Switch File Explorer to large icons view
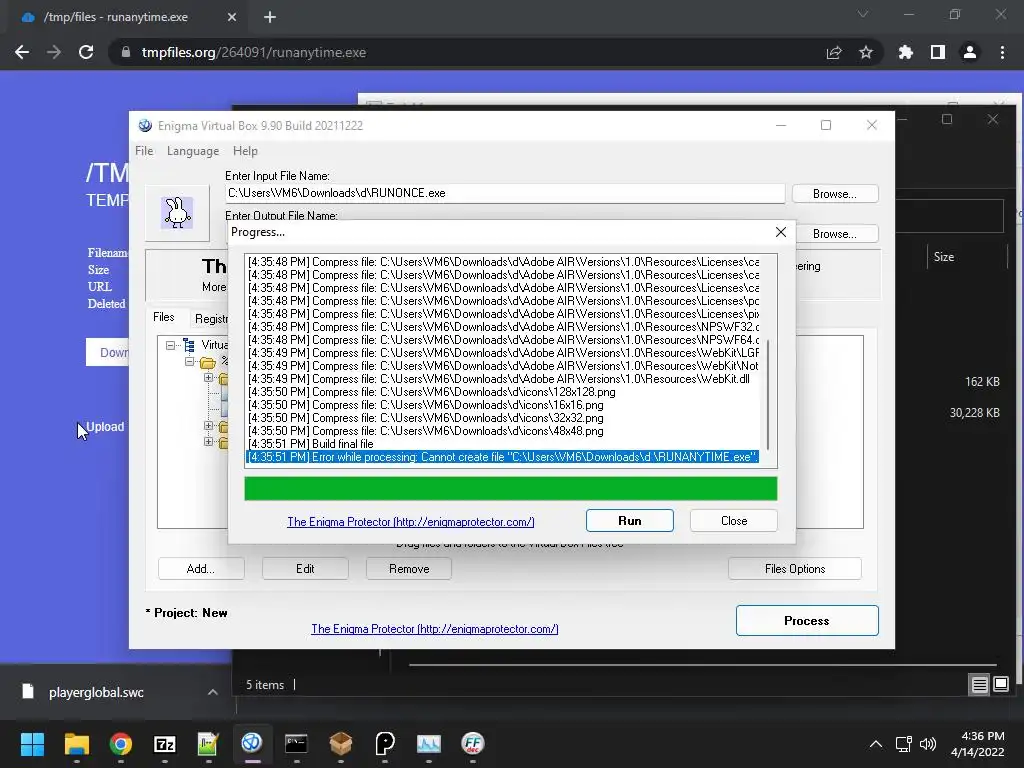 tap(1001, 684)
